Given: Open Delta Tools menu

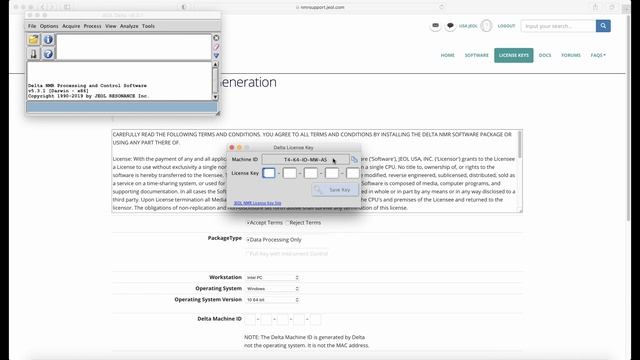Looking at the screenshot, I should tap(148, 26).
